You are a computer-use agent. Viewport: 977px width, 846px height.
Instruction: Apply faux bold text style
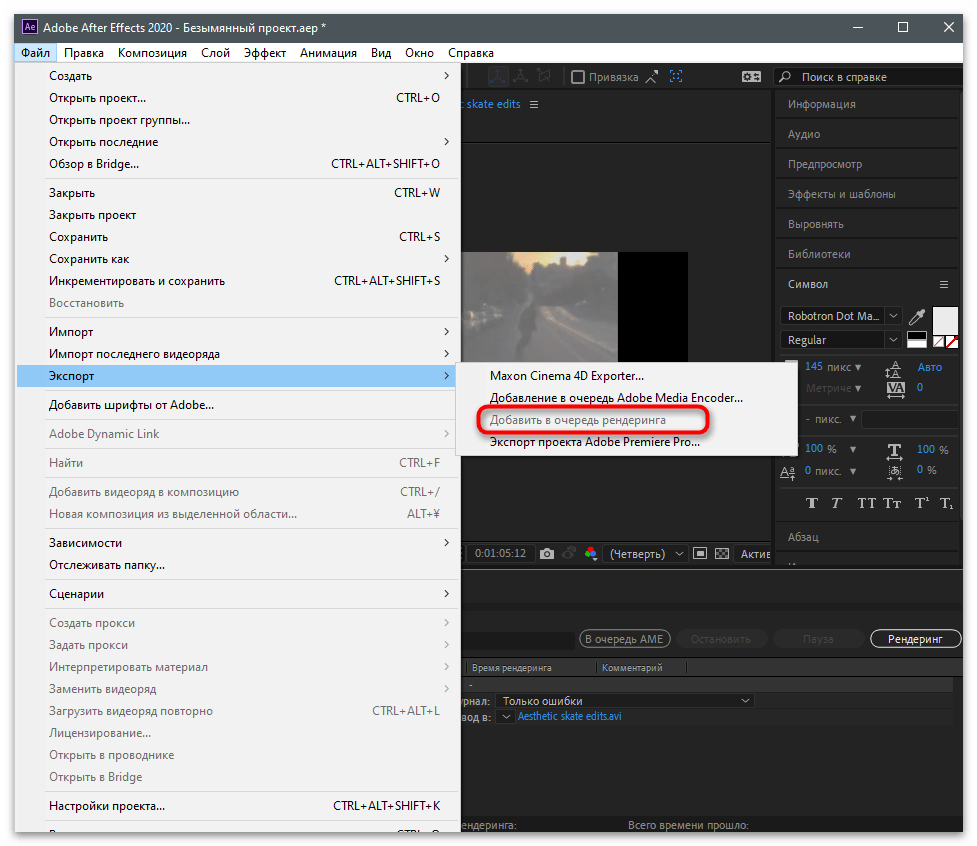coord(811,503)
